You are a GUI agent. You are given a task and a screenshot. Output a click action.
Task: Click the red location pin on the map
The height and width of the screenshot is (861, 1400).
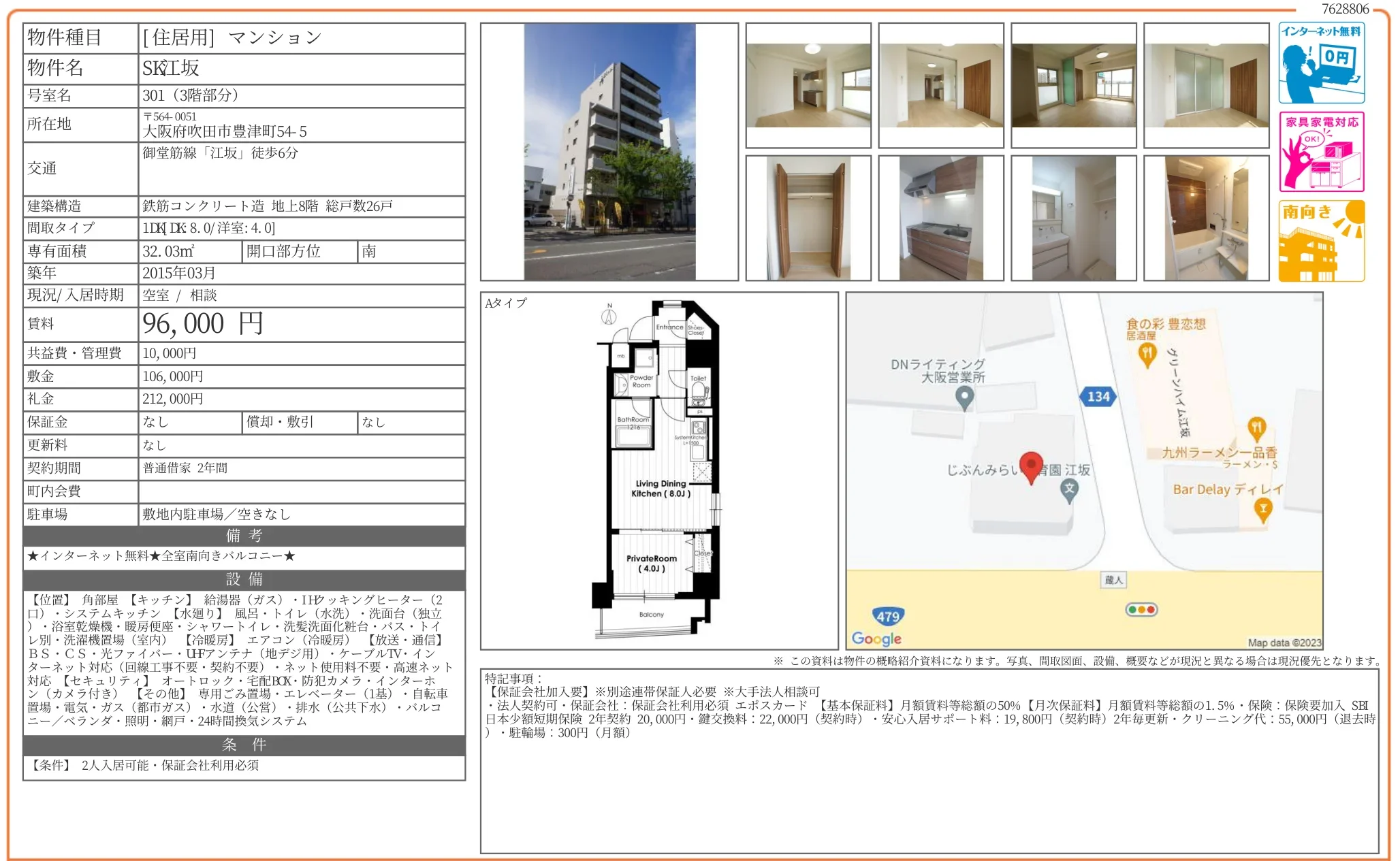click(x=1031, y=466)
